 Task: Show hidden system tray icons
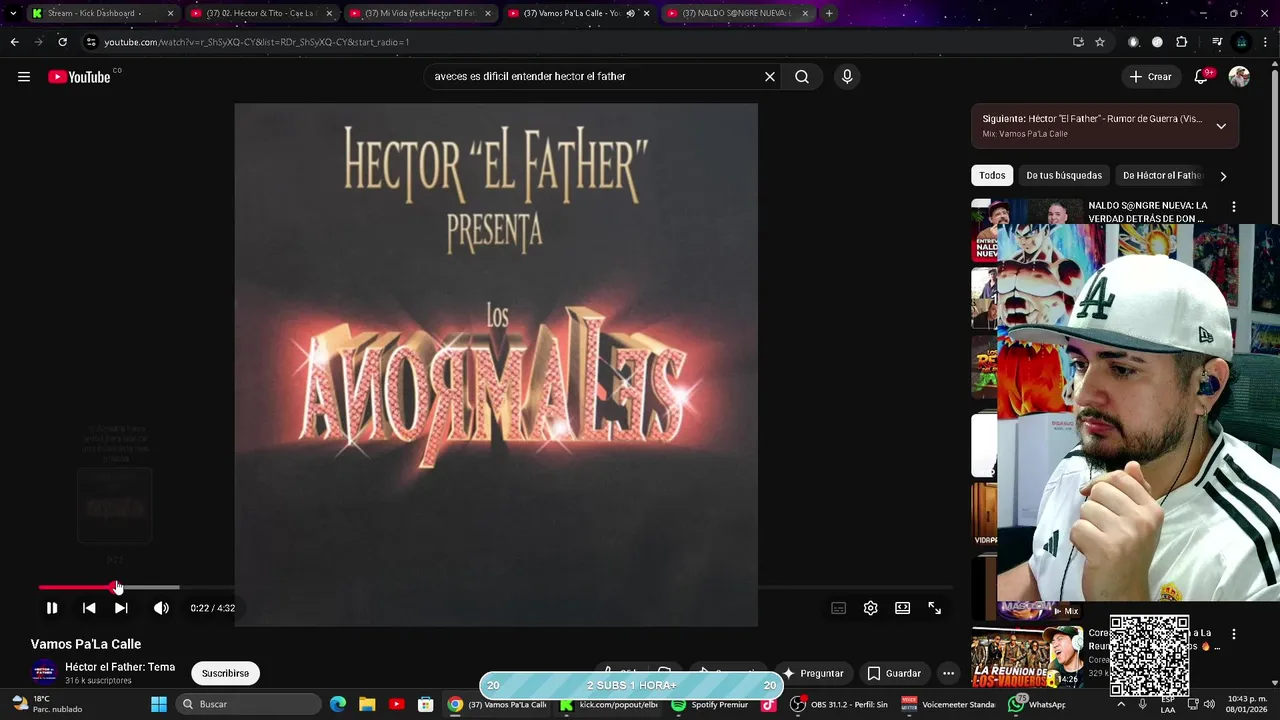click(x=1119, y=704)
